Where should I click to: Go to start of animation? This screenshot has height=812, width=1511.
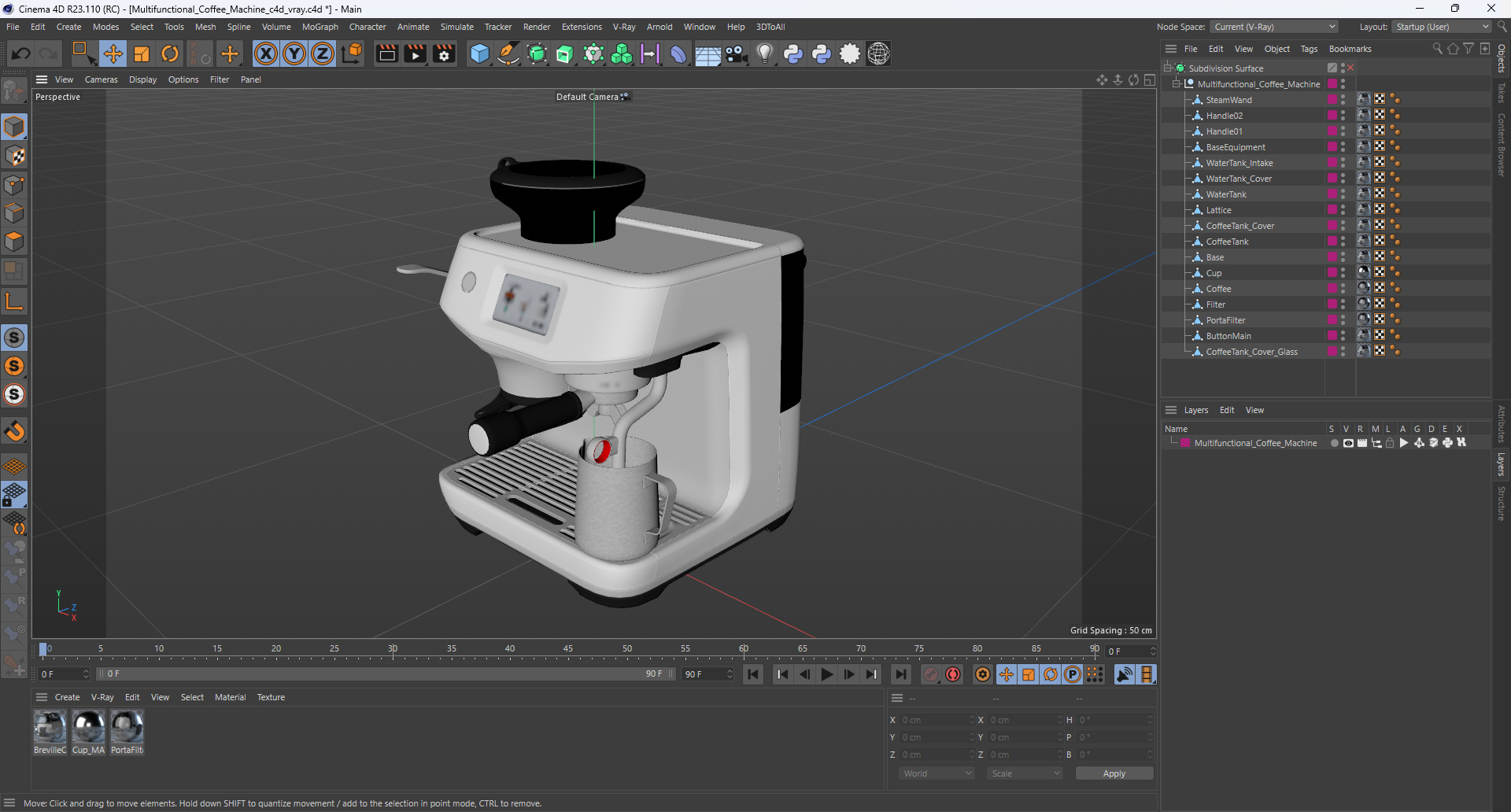click(753, 674)
